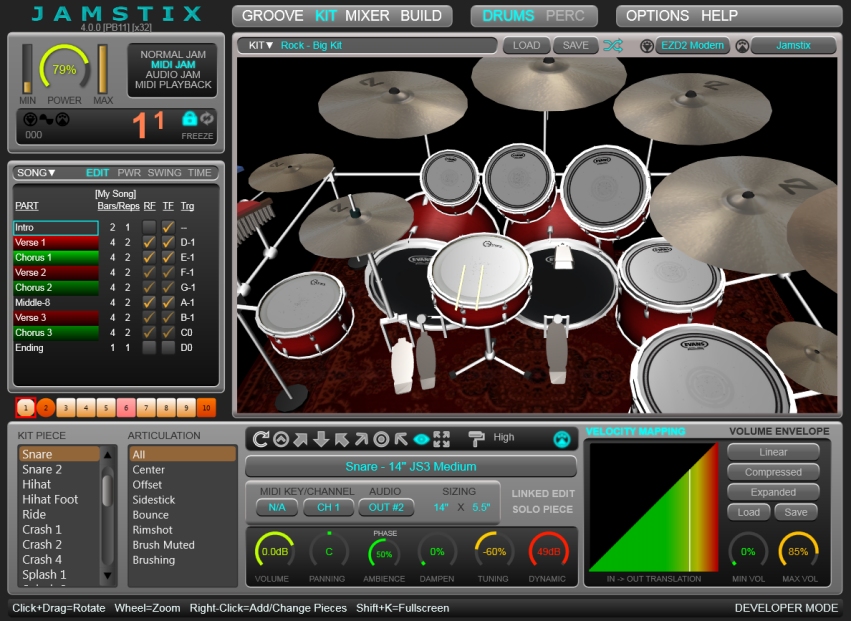Open the CH 1 channel selector

[328, 507]
